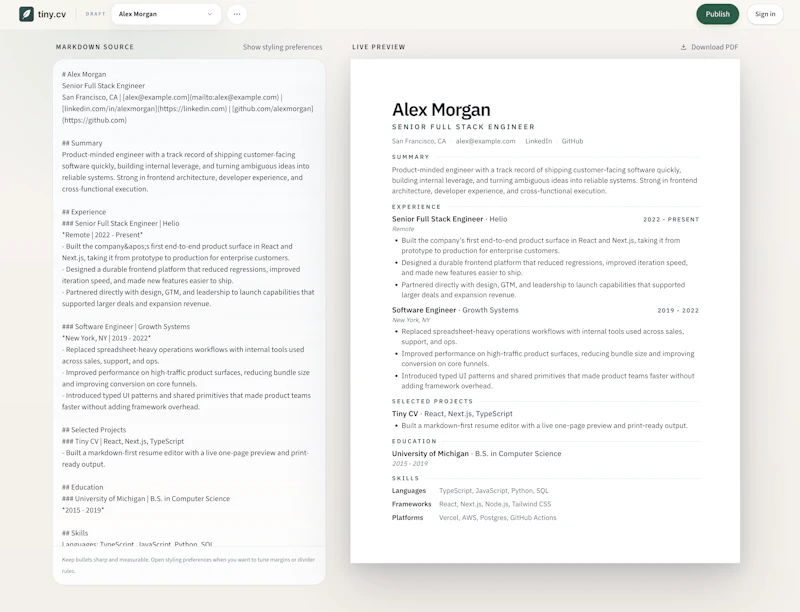Image resolution: width=800 pixels, height=612 pixels.
Task: Click DRAFT label beside the dropdown
Action: [x=95, y=14]
